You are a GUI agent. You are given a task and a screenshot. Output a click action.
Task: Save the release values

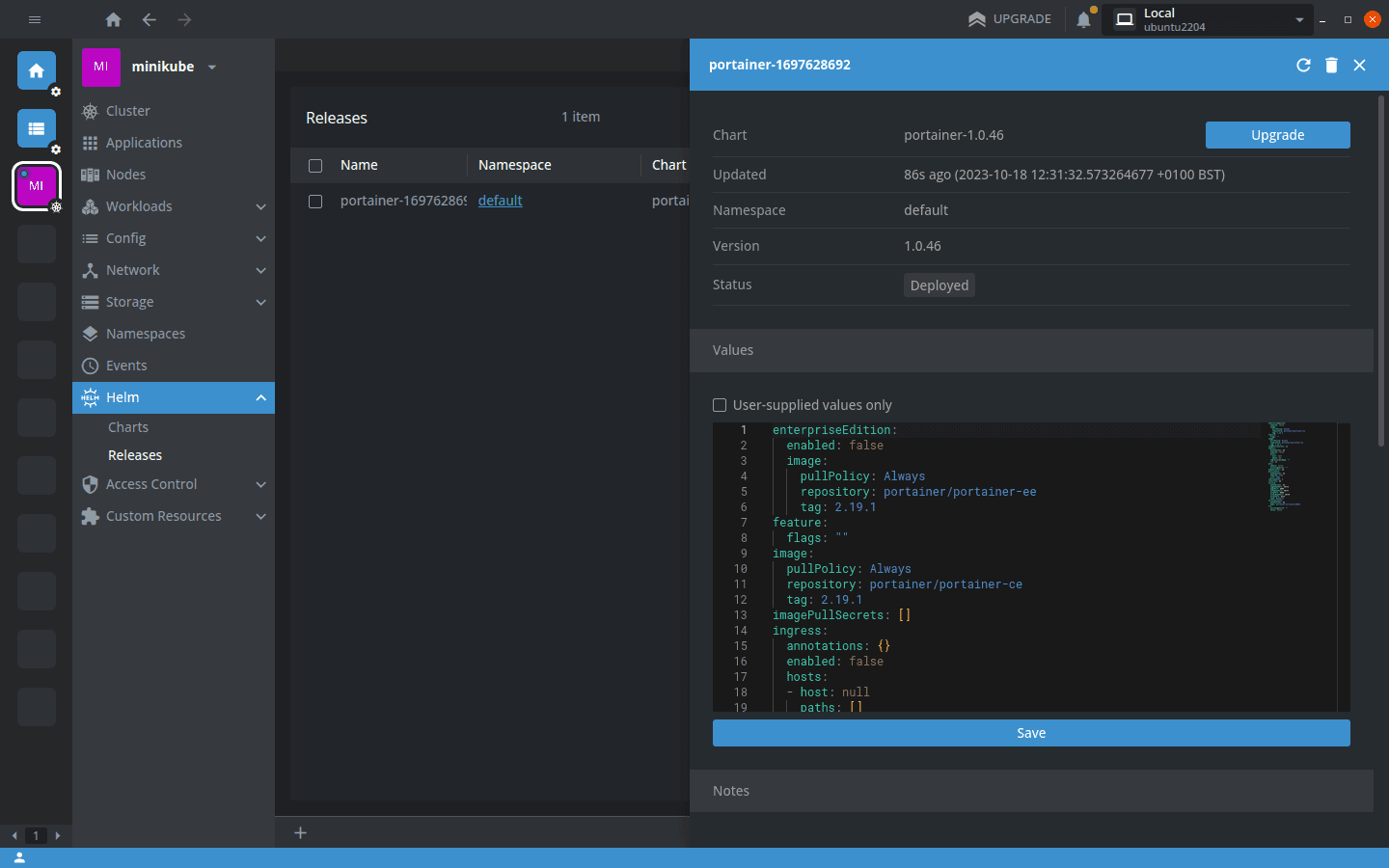coord(1031,733)
